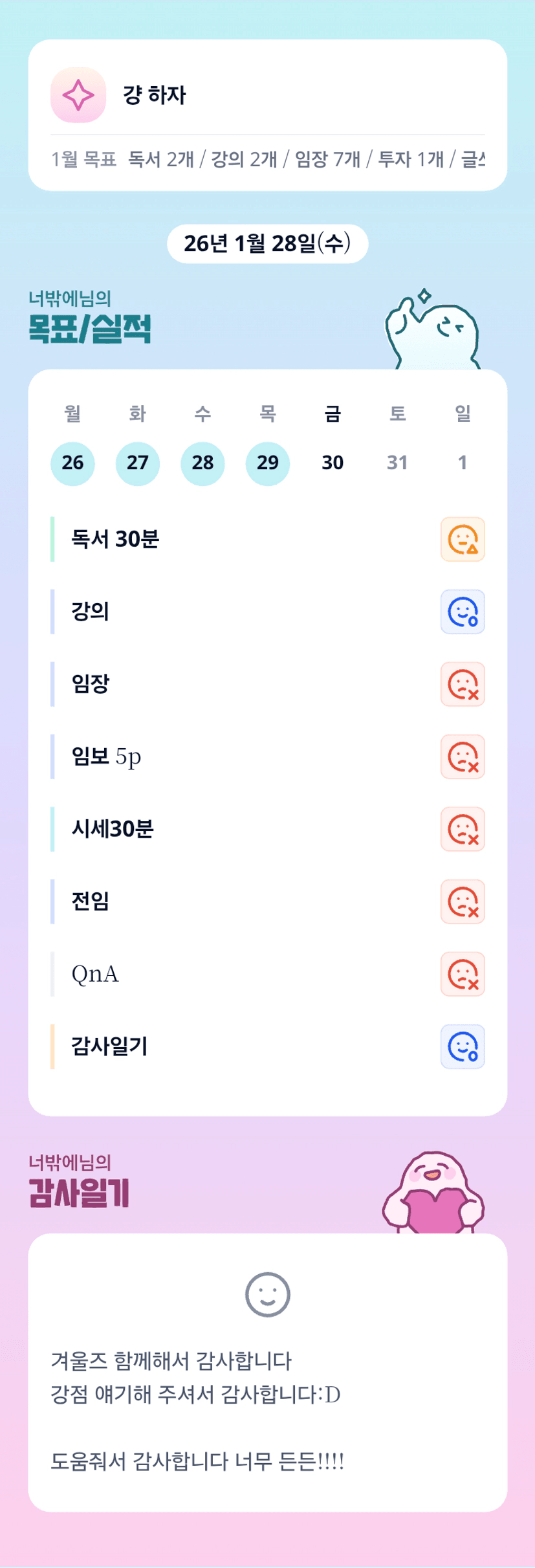535x1568 pixels.
Task: Click red status icon beside 임보 5p
Action: pos(463,756)
